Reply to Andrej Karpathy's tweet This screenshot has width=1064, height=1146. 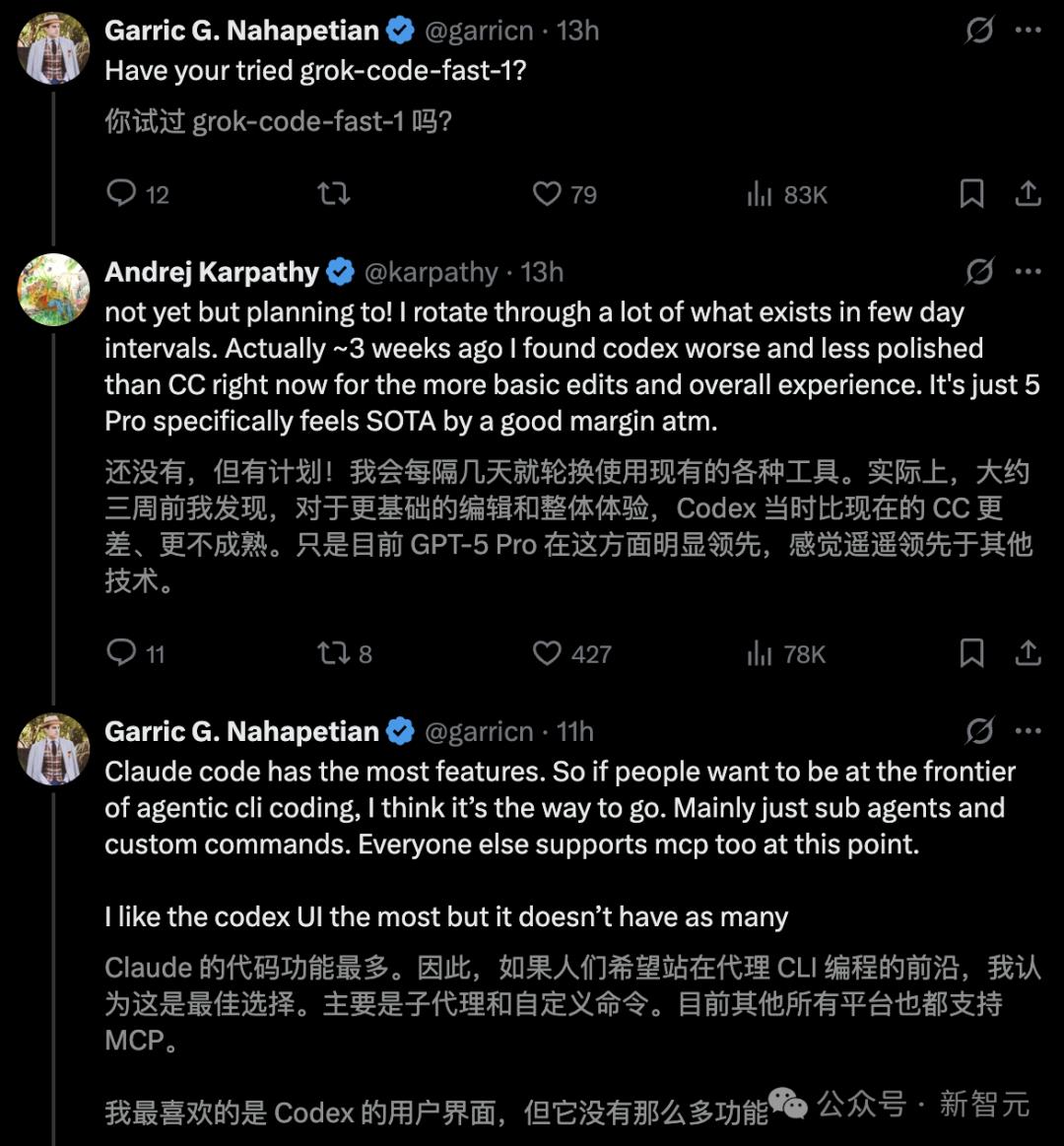121,652
